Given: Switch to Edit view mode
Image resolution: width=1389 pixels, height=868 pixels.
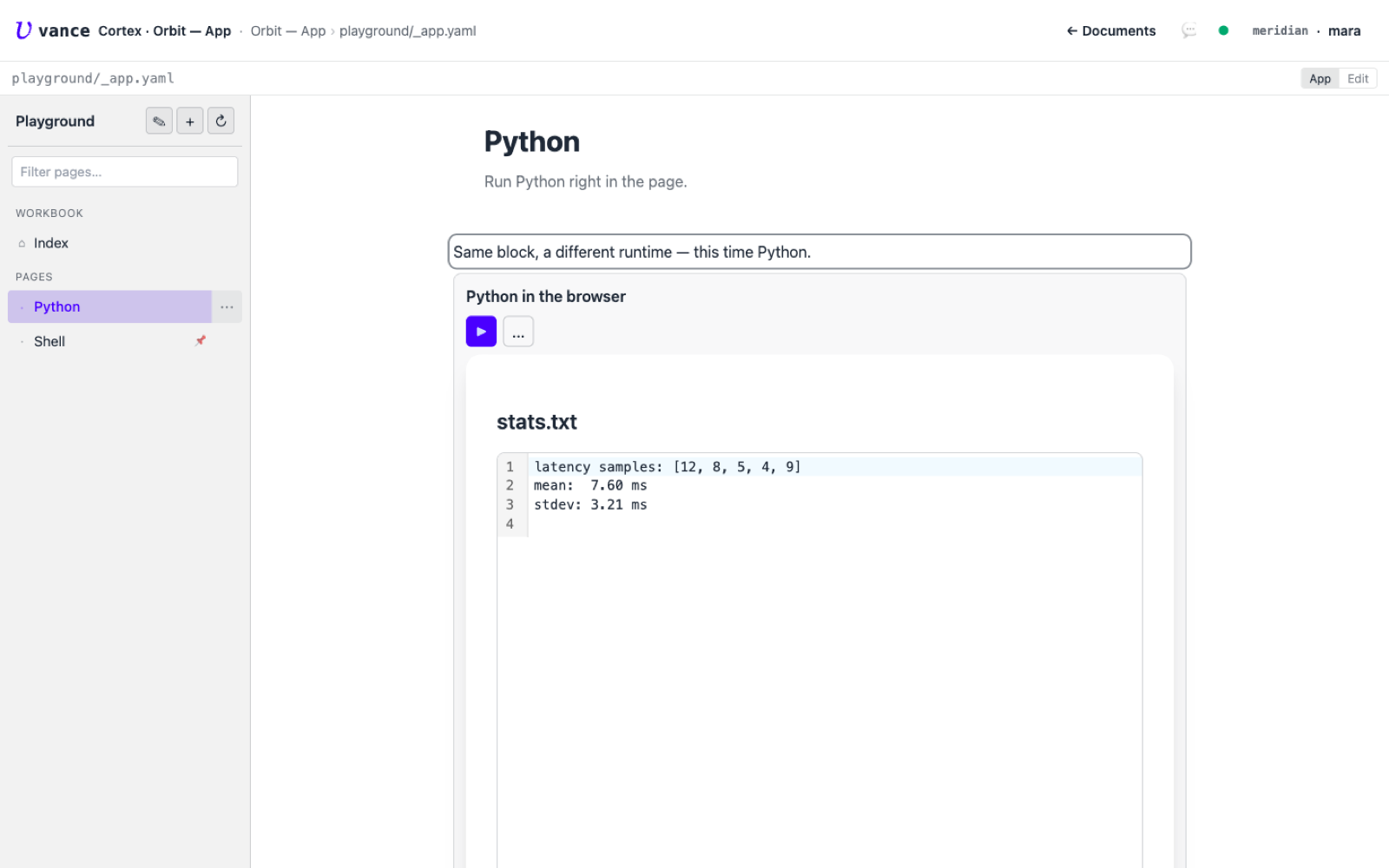Looking at the screenshot, I should pyautogui.click(x=1358, y=78).
